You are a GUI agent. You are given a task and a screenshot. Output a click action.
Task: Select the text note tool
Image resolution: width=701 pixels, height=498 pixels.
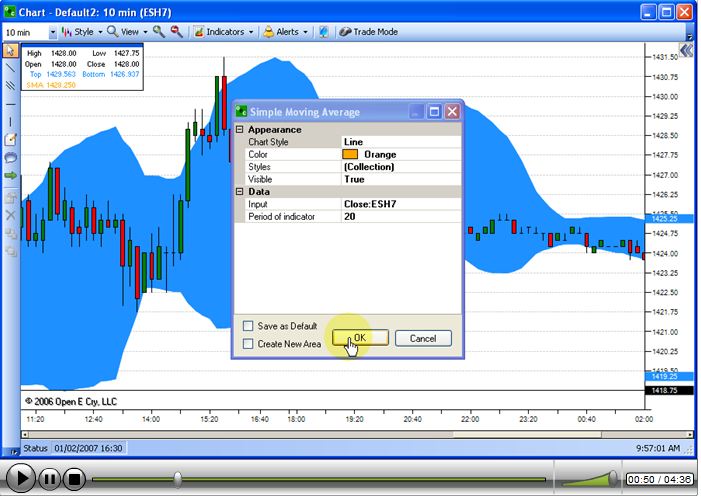point(10,139)
